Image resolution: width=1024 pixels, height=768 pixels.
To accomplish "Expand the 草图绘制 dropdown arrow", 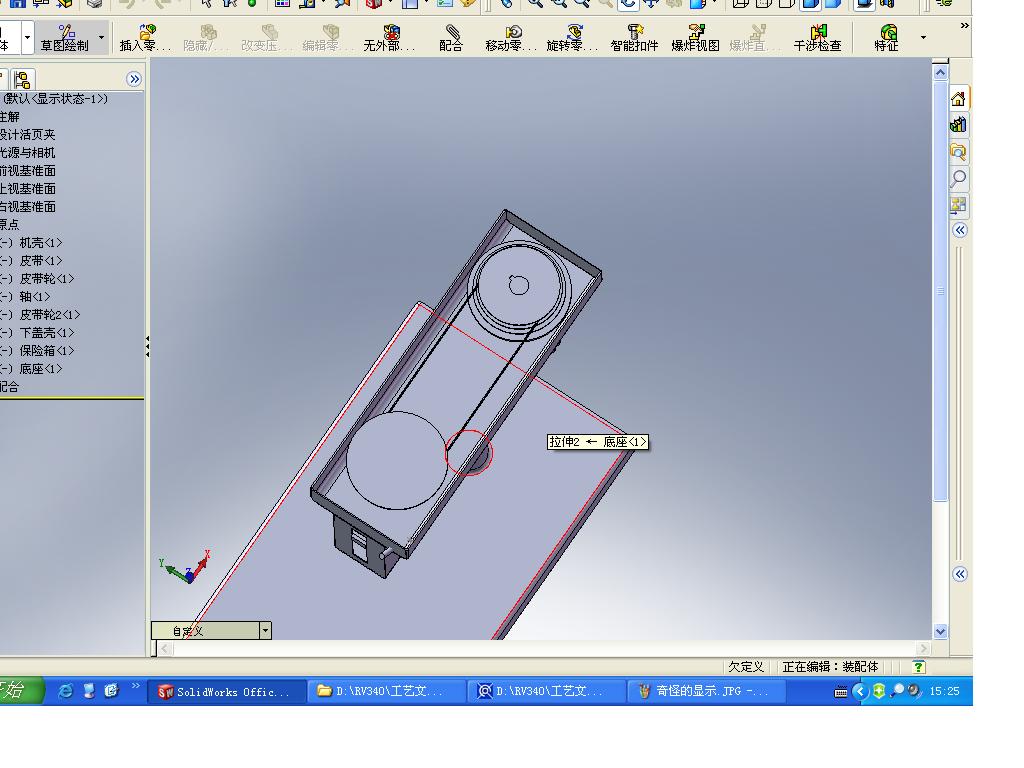I will (x=101, y=37).
